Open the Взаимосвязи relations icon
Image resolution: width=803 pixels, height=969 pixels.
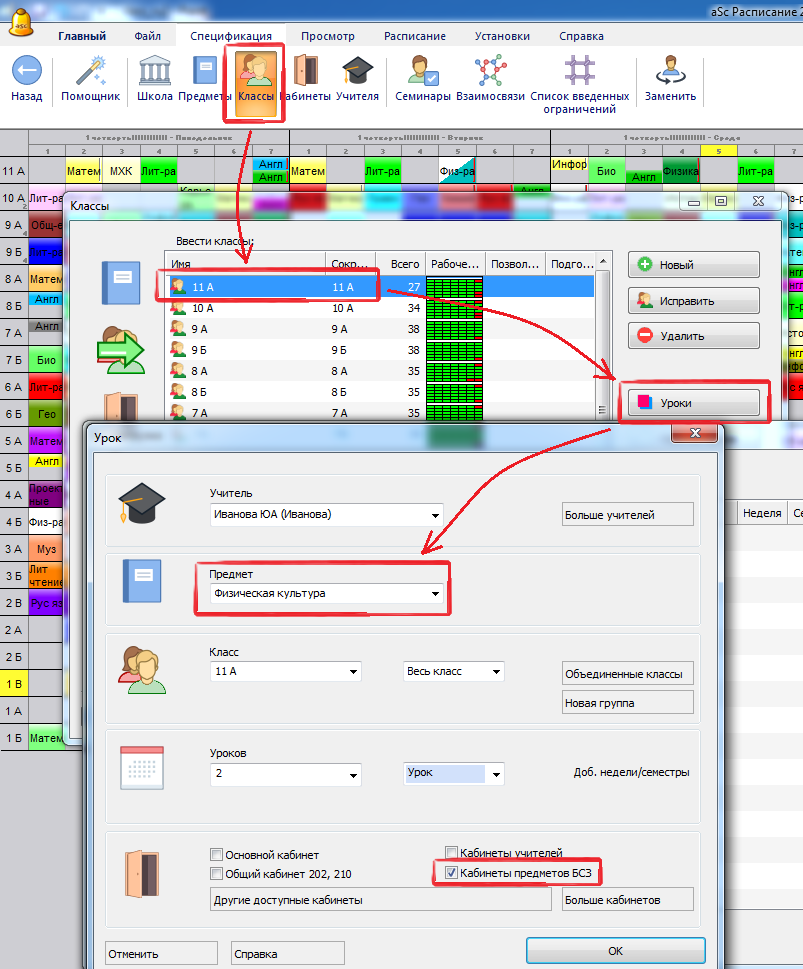click(489, 72)
